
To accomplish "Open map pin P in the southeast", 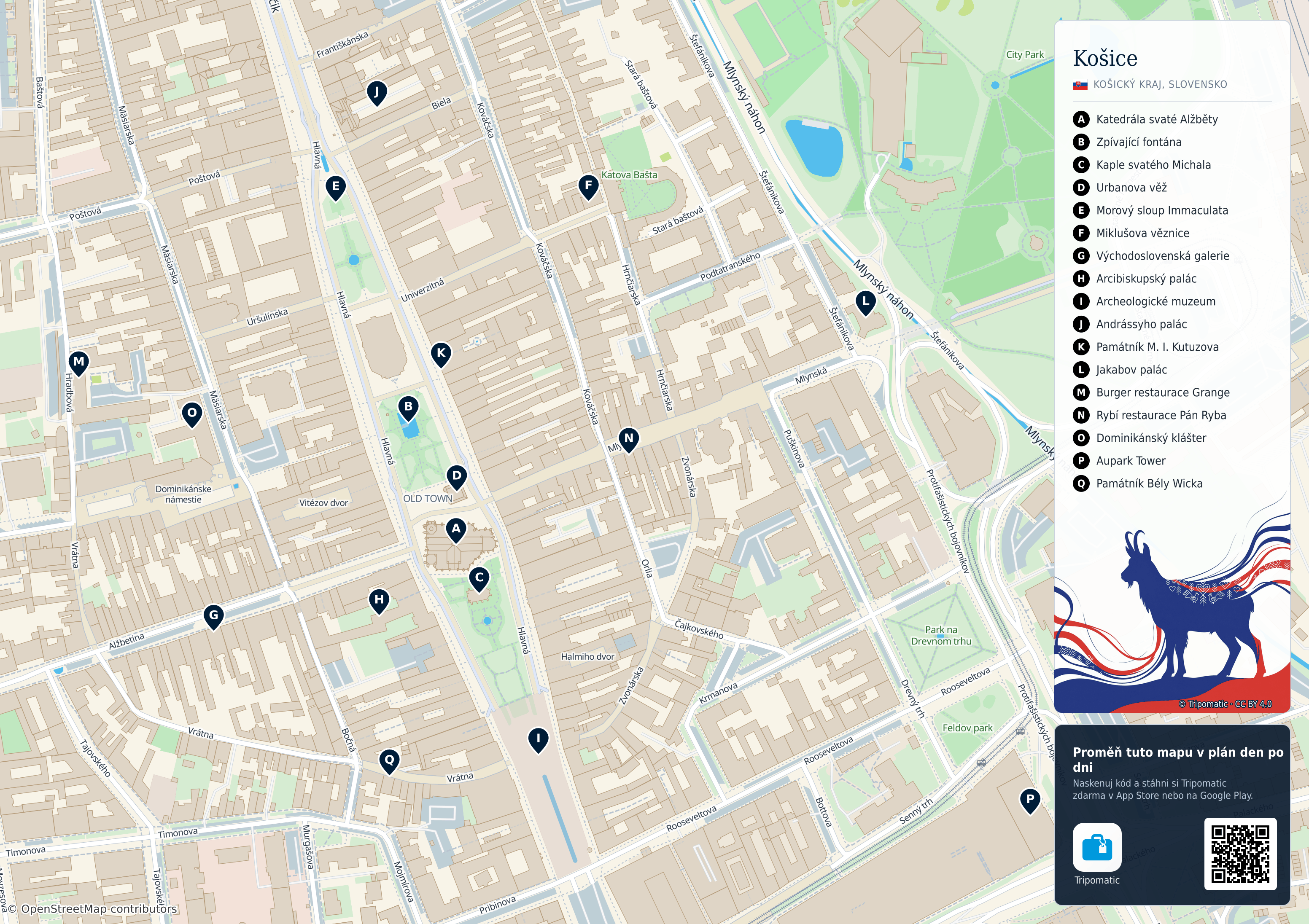I will pos(1030,801).
